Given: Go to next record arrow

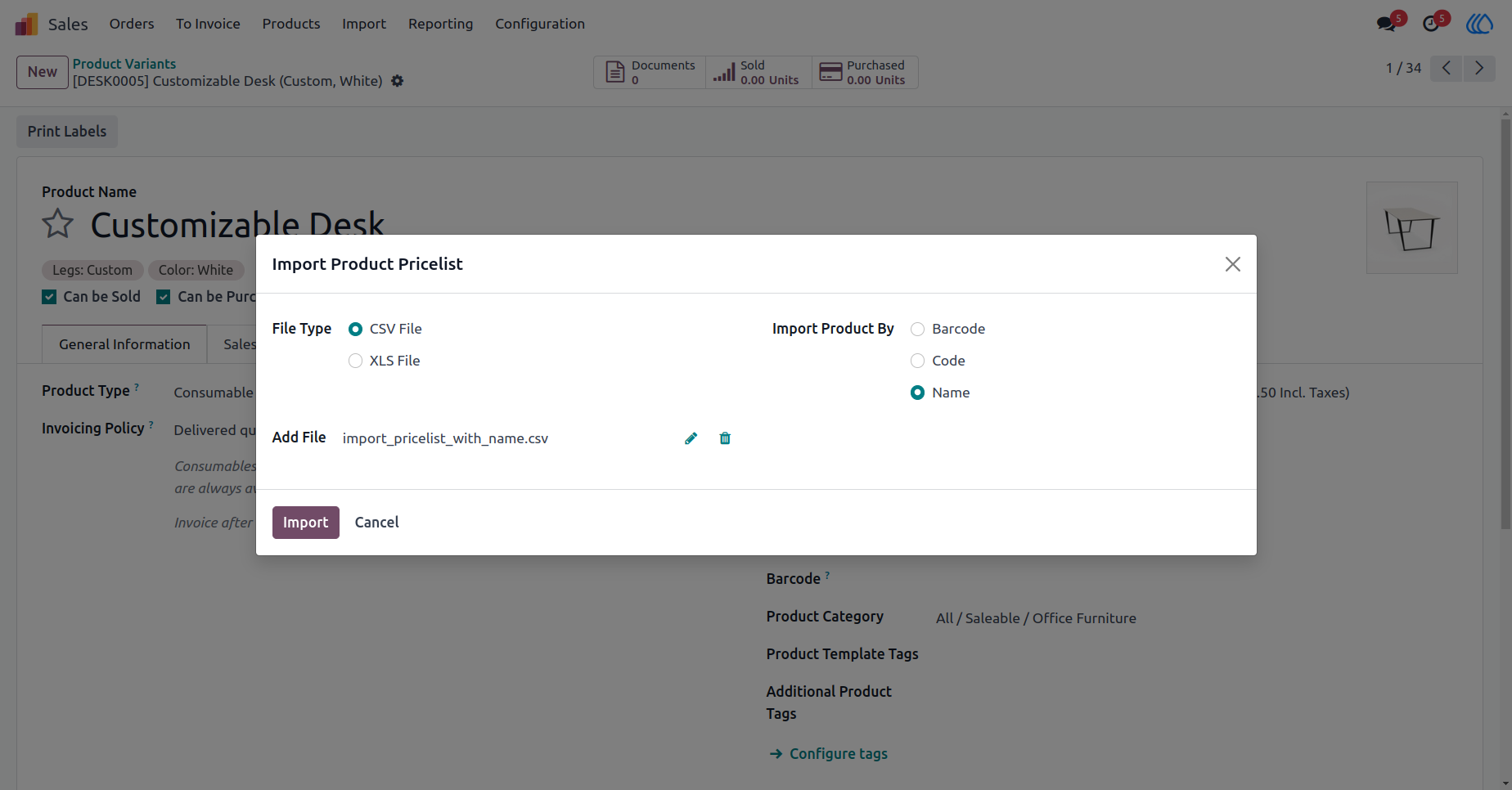Looking at the screenshot, I should tap(1479, 68).
